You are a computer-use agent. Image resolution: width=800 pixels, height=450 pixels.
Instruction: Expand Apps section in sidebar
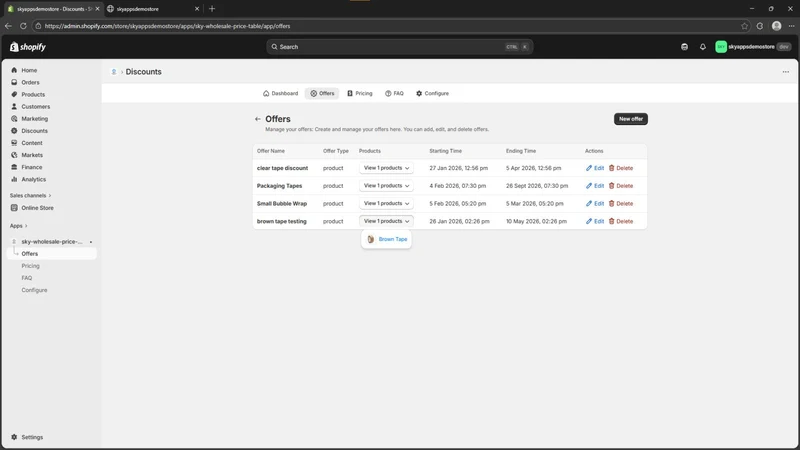pos(18,226)
